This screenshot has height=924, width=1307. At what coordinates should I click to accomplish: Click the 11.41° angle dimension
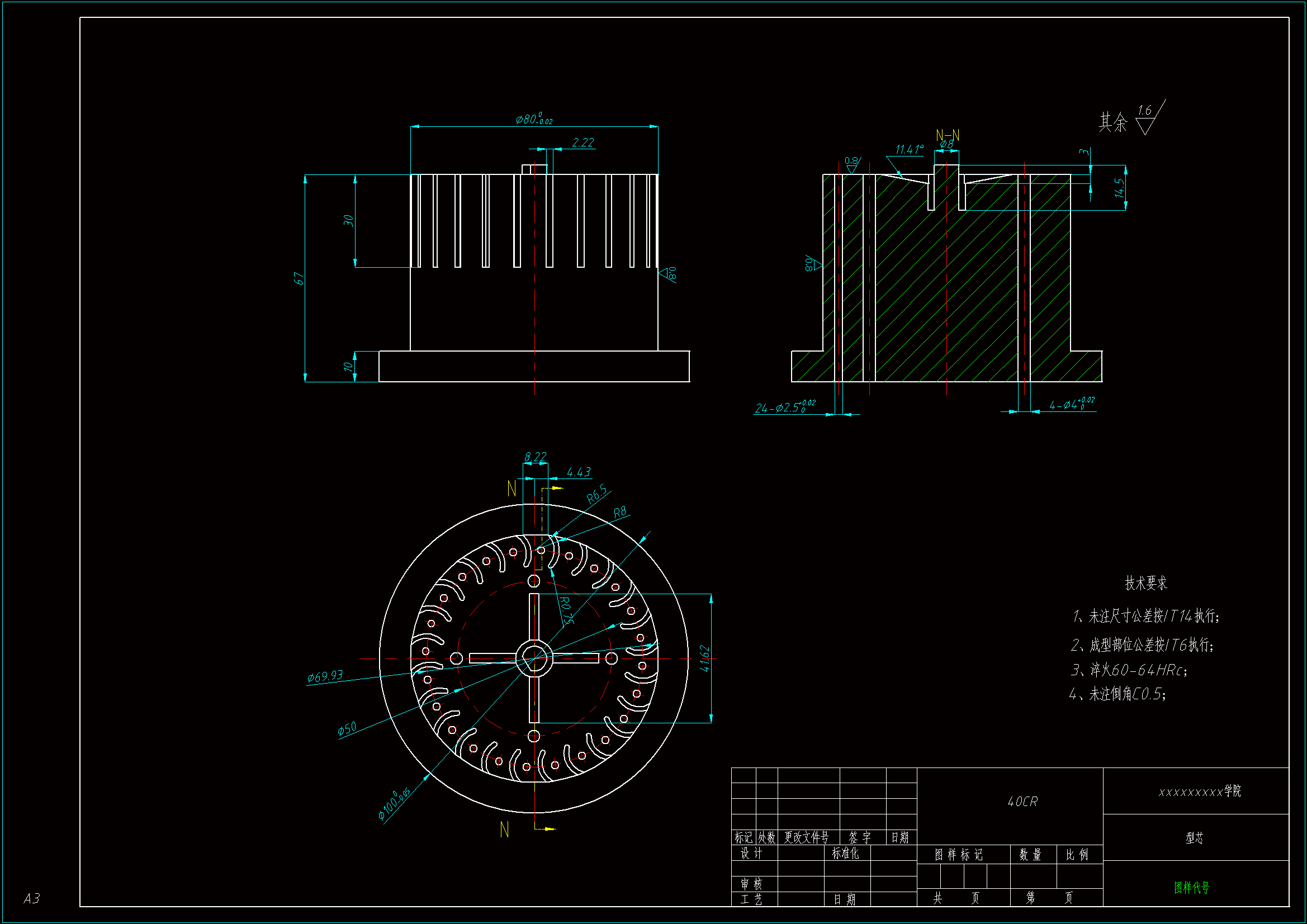point(909,149)
